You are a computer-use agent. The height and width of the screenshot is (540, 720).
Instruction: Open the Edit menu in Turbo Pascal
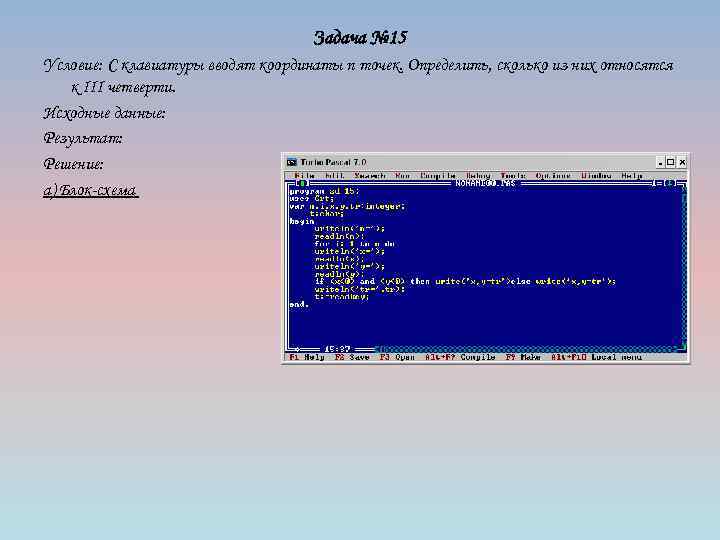point(334,175)
